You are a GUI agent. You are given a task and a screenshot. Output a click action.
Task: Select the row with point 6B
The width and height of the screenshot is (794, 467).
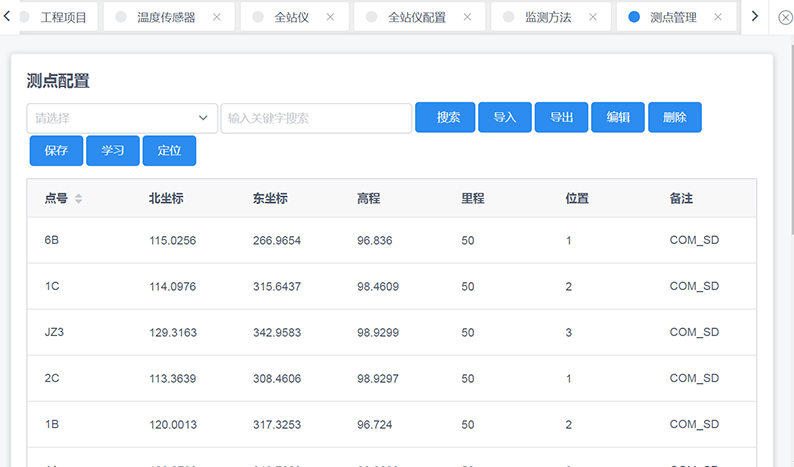coord(391,240)
